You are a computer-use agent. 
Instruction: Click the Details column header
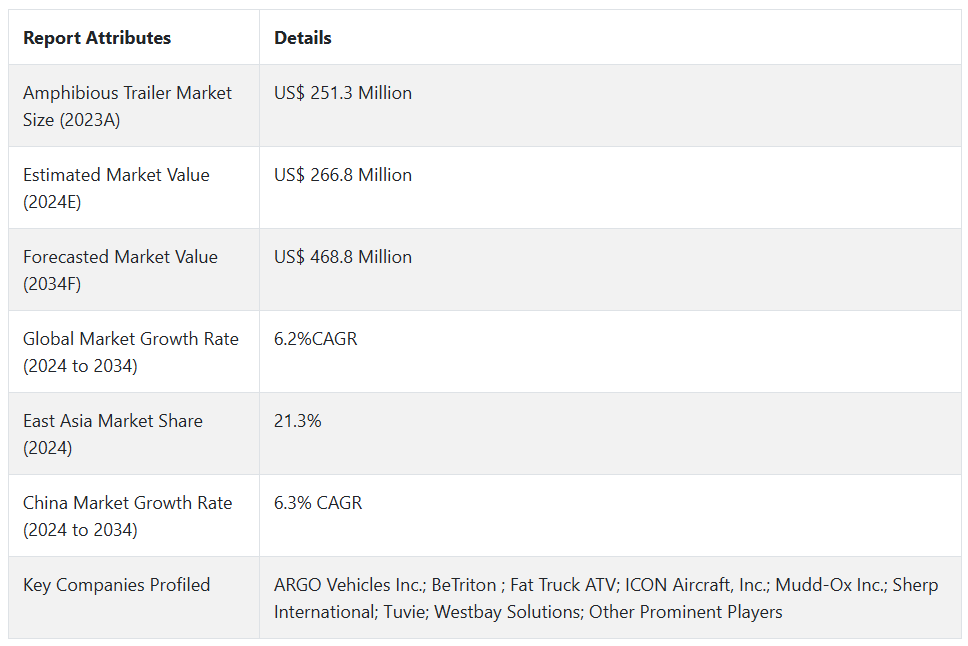(303, 38)
